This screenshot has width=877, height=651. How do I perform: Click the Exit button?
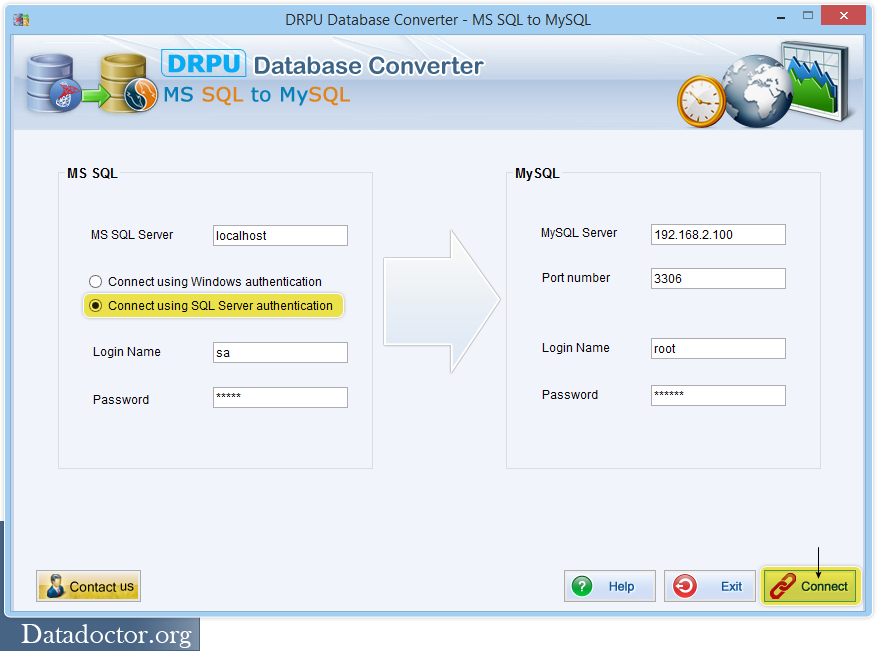pyautogui.click(x=709, y=586)
